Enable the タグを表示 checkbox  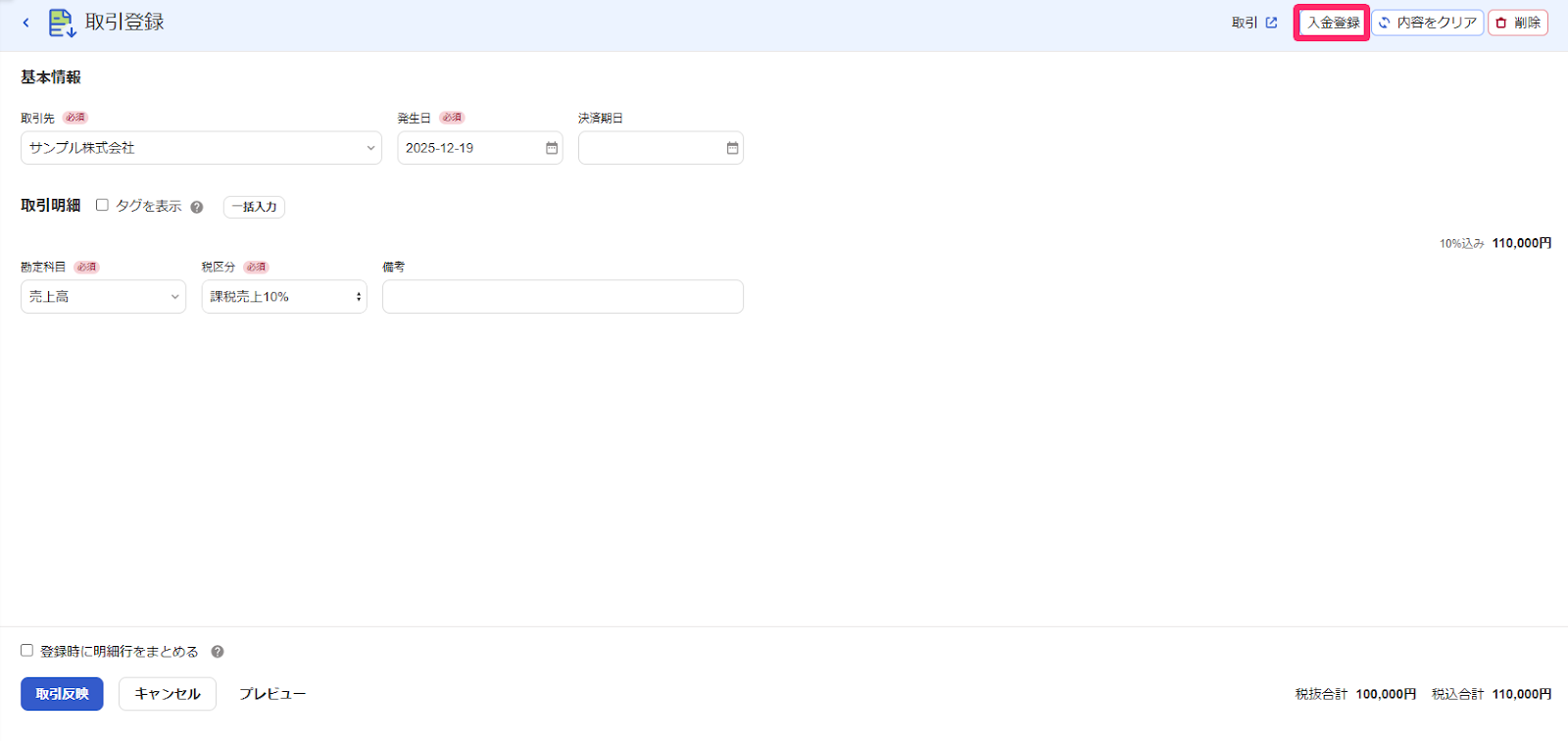click(102, 205)
